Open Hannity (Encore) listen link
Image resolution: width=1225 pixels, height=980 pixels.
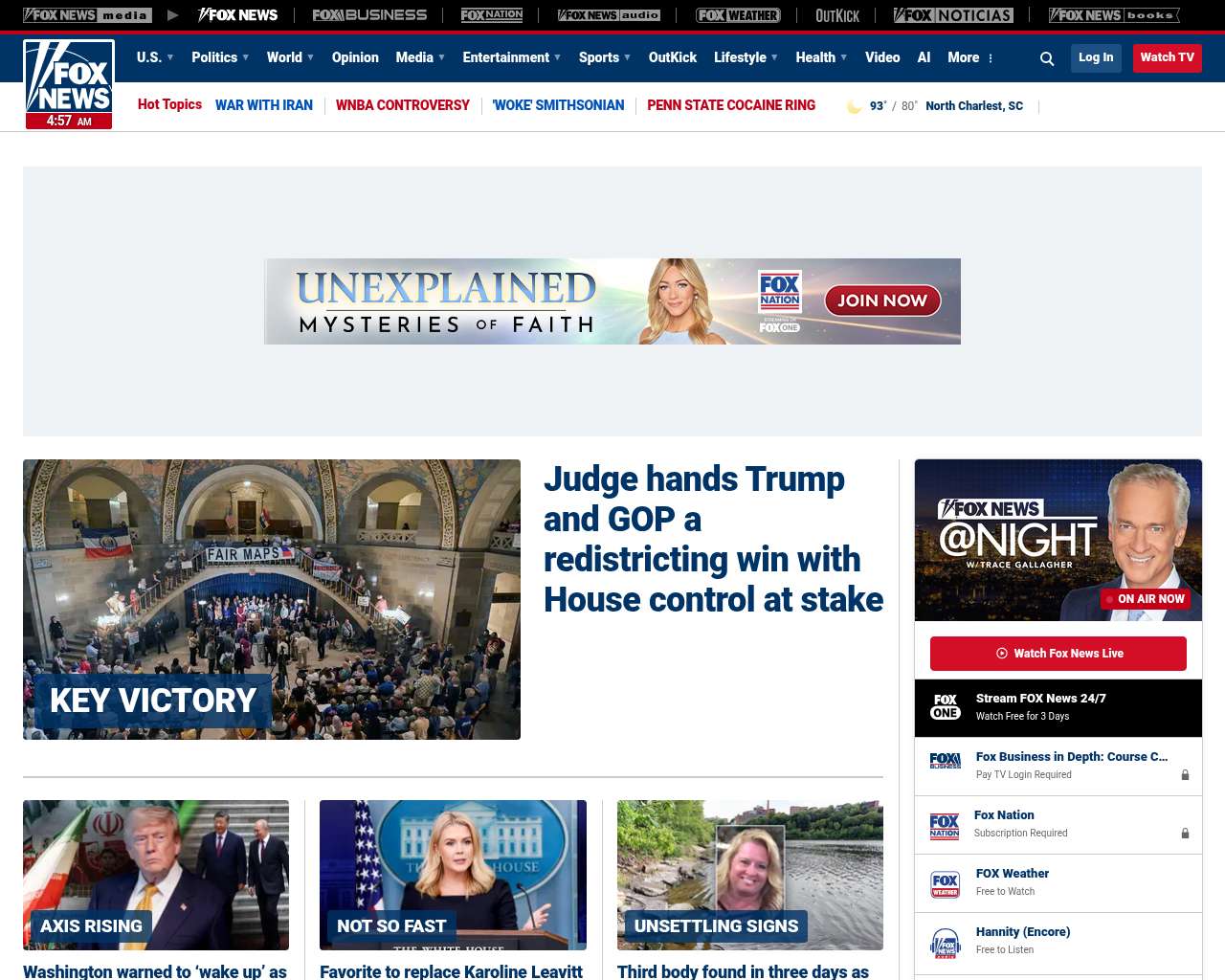click(1023, 932)
